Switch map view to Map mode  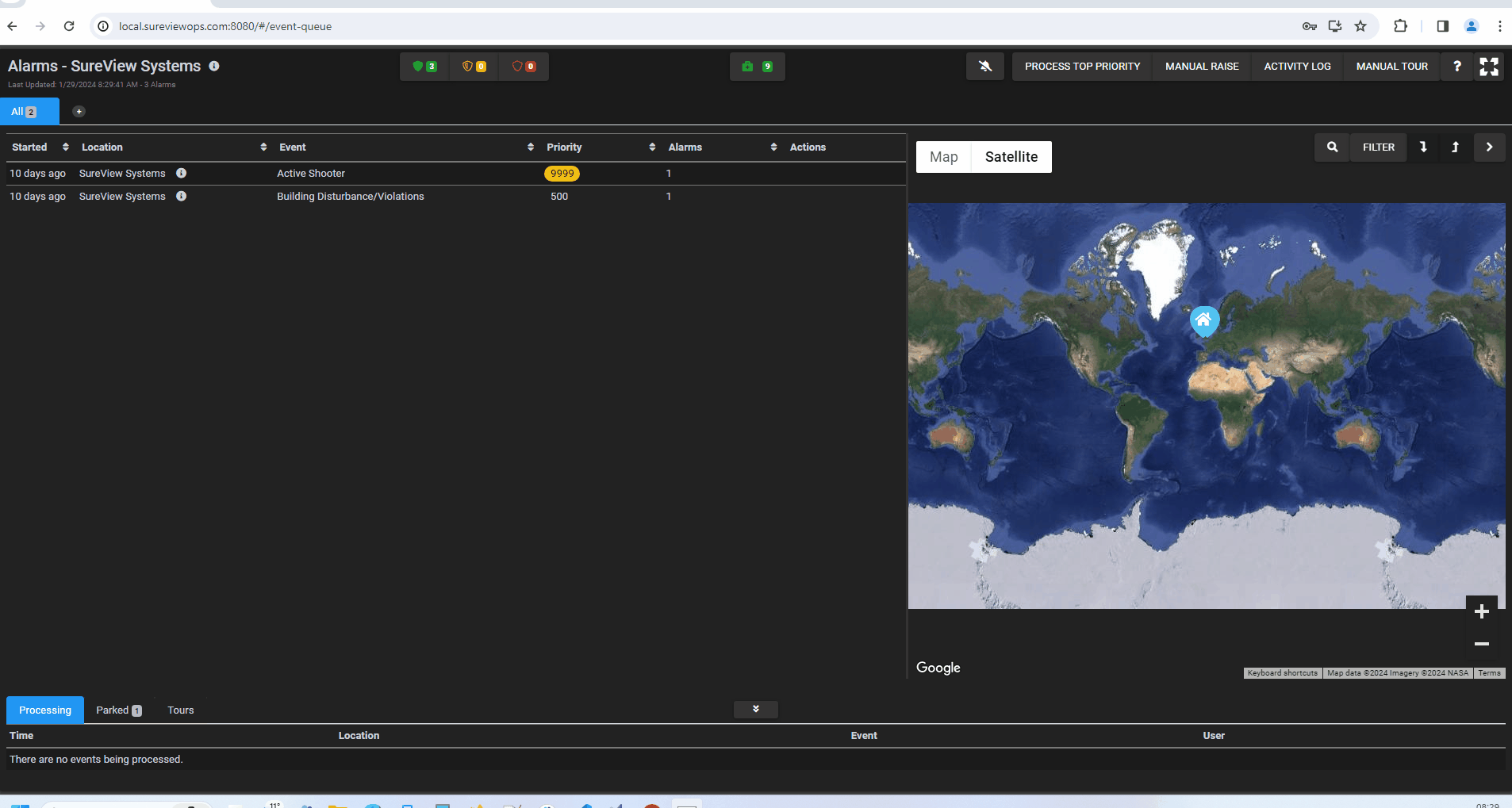(944, 157)
